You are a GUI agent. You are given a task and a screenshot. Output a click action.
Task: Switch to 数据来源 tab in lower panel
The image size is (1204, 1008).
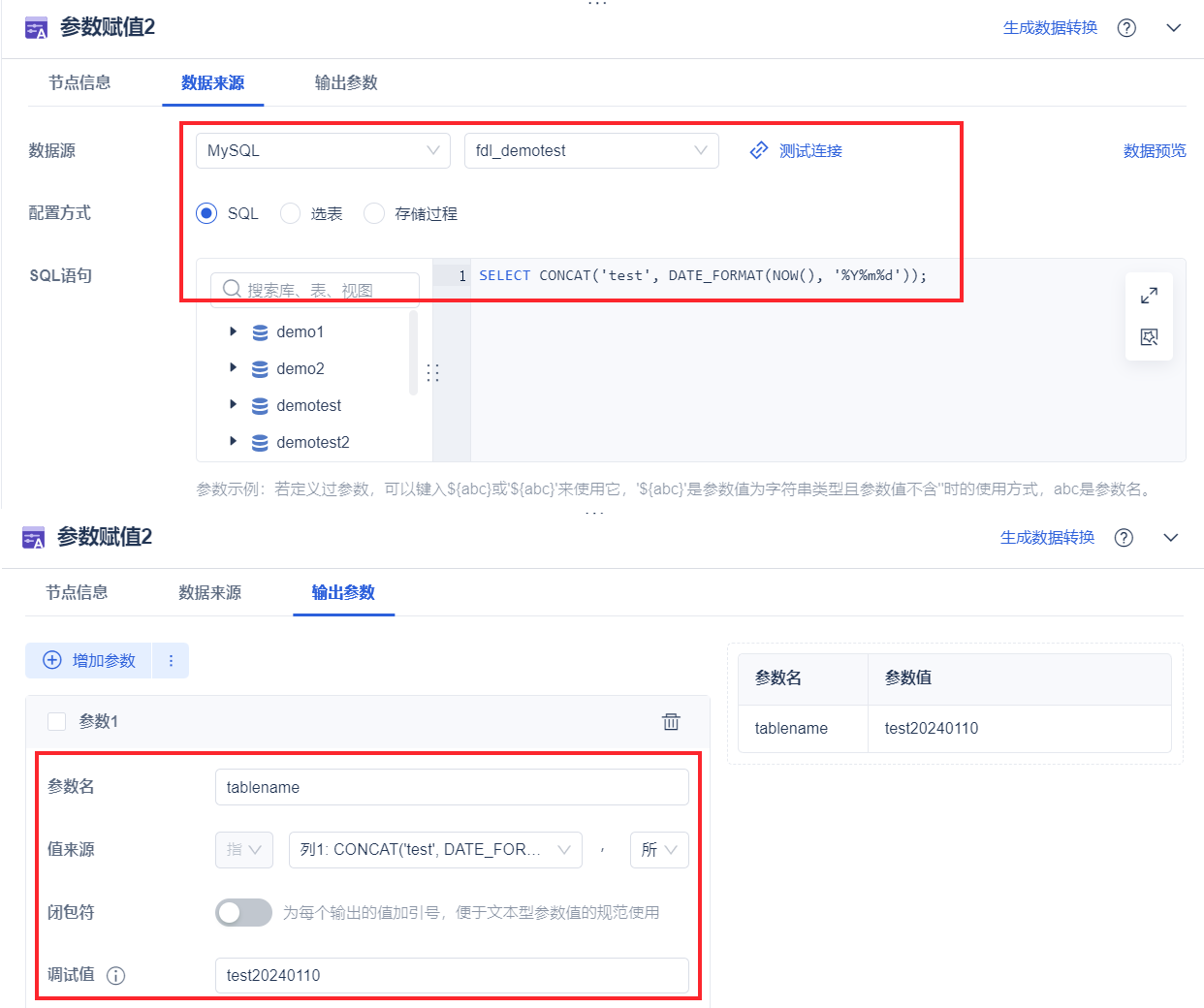[209, 592]
